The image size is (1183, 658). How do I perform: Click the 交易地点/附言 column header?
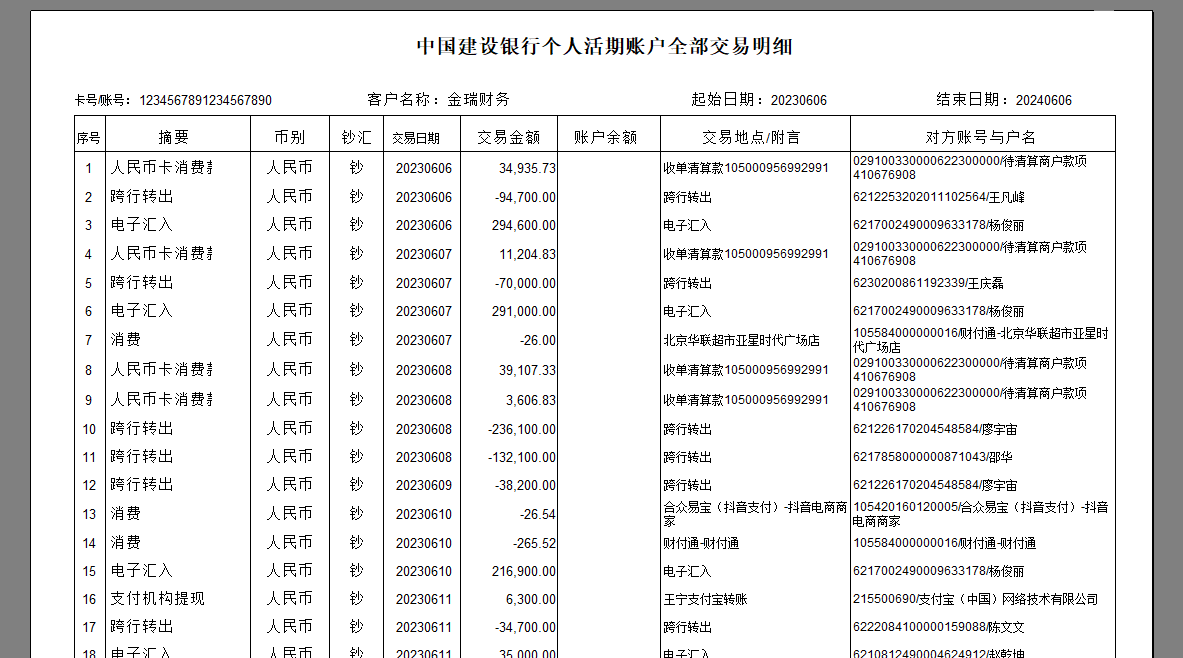751,137
